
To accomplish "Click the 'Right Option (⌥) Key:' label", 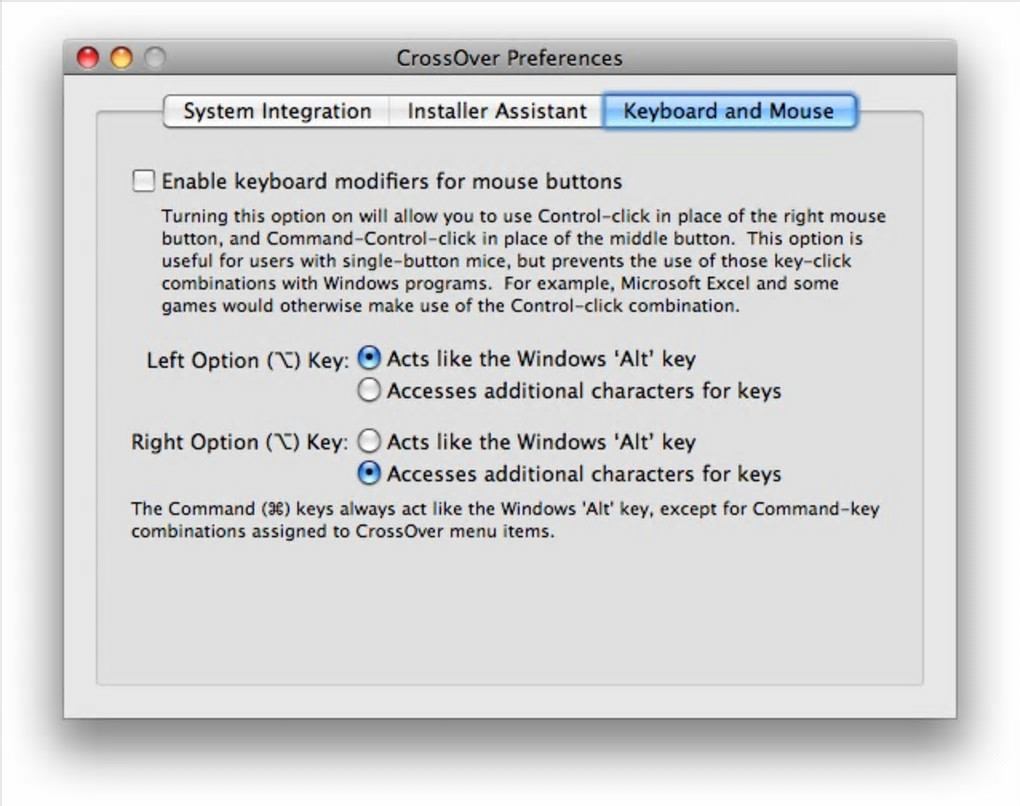I will pos(240,442).
